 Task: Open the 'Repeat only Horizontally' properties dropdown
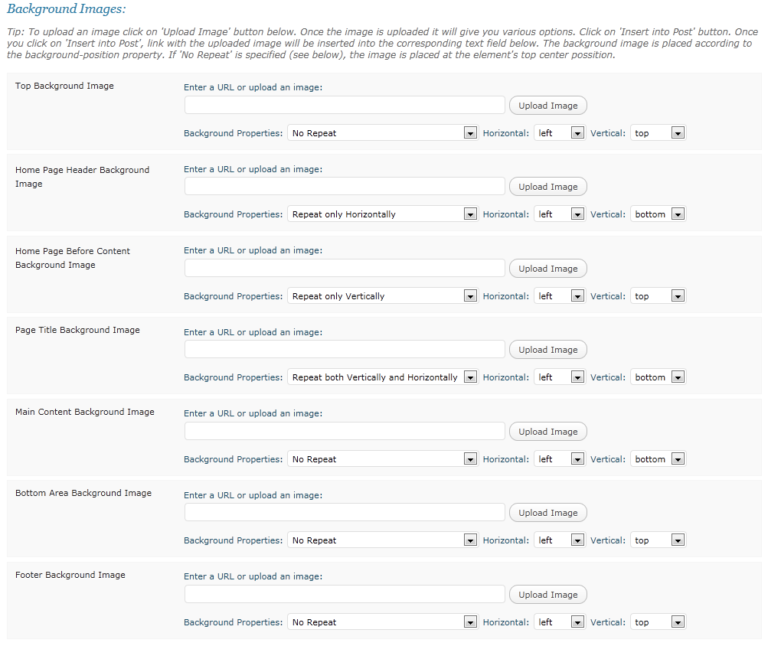(382, 214)
